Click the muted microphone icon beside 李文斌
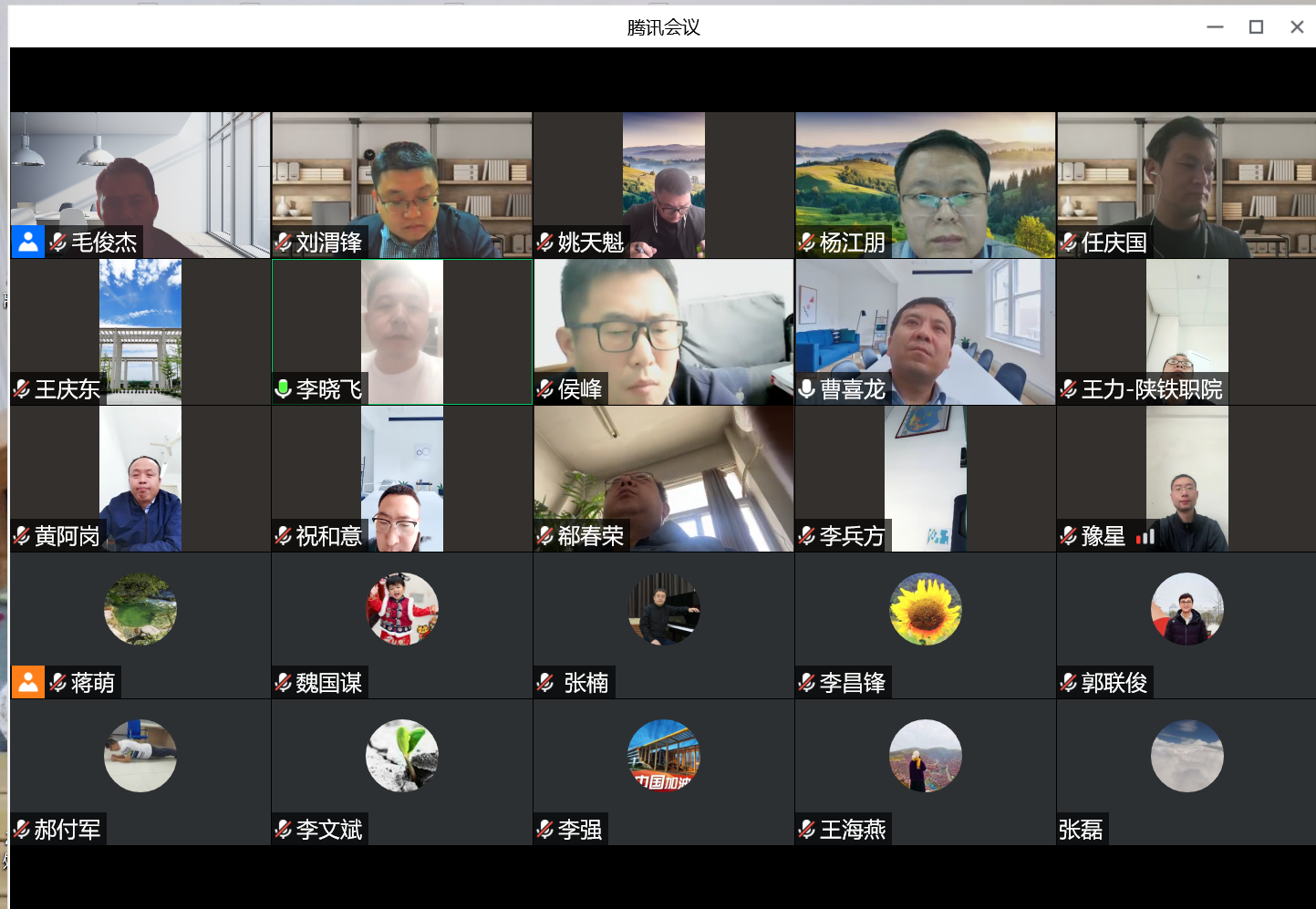Screen dimensions: 1316x909 [284, 830]
